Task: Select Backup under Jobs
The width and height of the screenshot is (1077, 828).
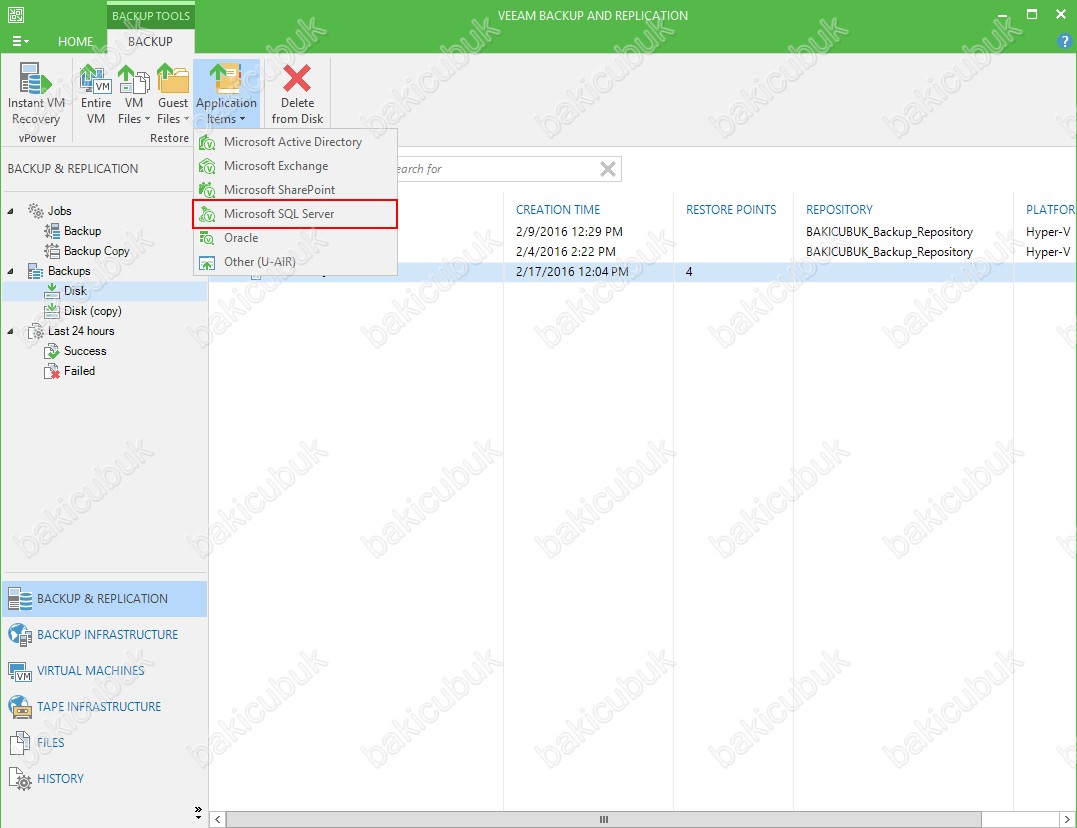Action: pyautogui.click(x=82, y=231)
